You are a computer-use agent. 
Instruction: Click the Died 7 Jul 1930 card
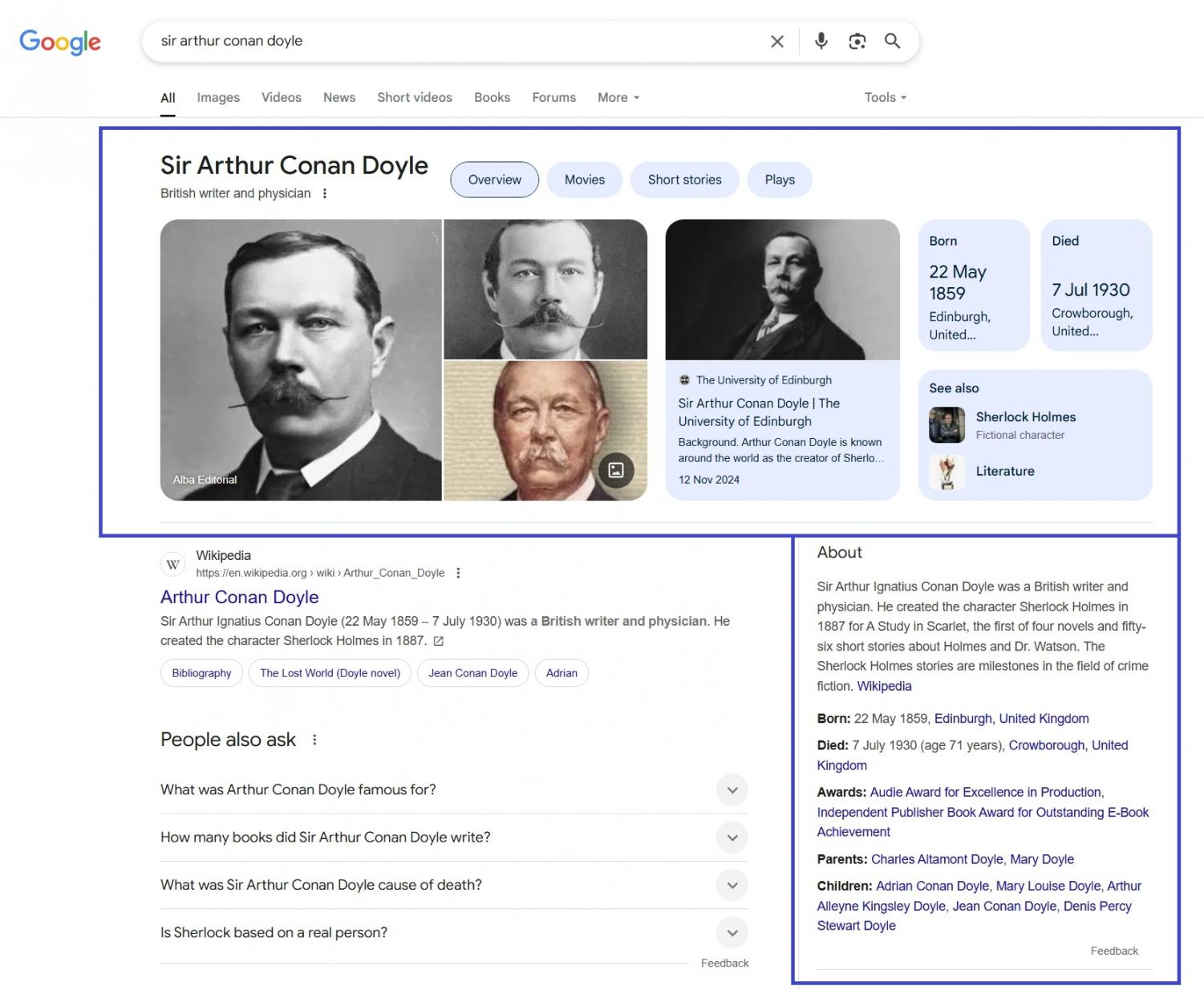[1097, 286]
